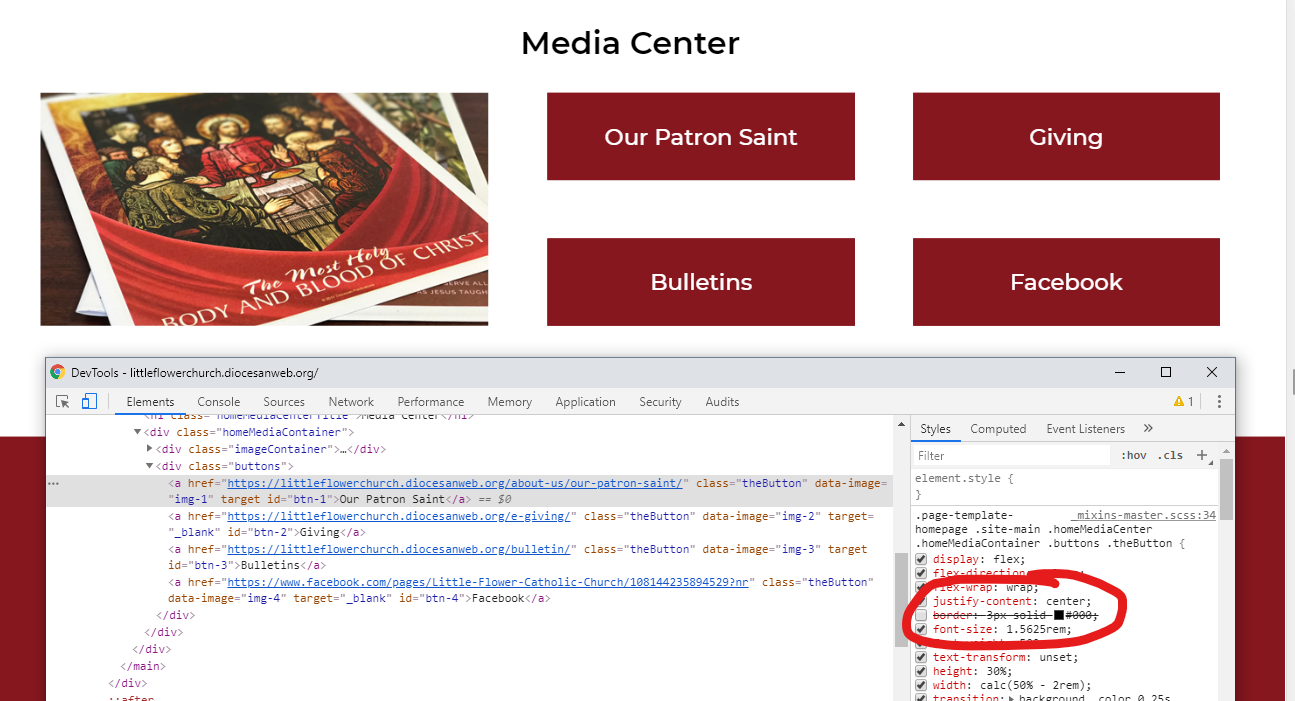
Task: Expand the imageContainer div node
Action: coord(150,449)
